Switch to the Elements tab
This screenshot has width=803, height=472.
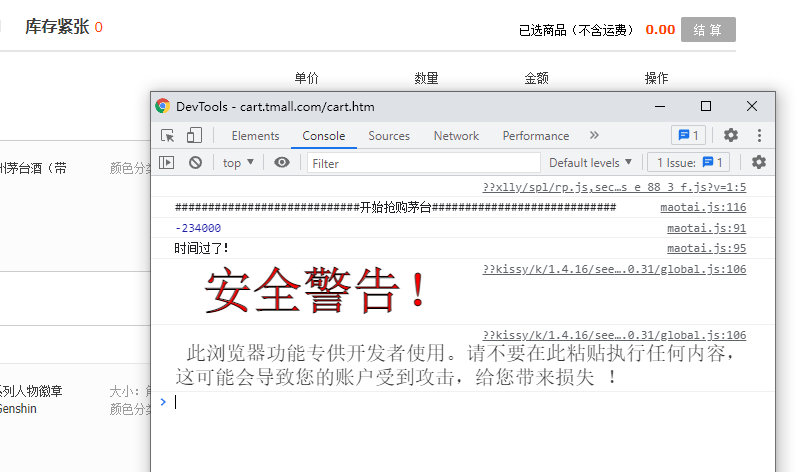pos(255,136)
